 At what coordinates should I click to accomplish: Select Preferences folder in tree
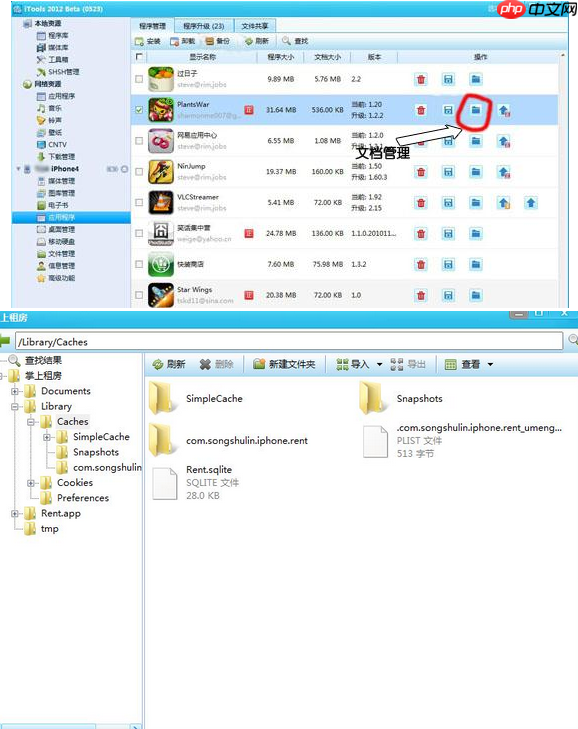83,498
